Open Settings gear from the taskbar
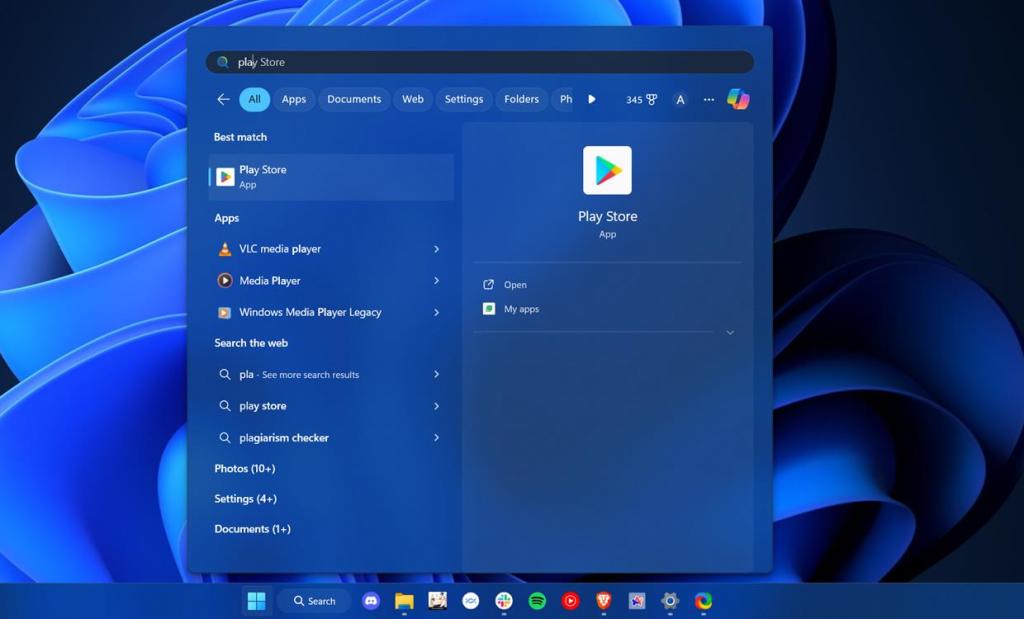Screen dimensions: 1024x619 670,601
